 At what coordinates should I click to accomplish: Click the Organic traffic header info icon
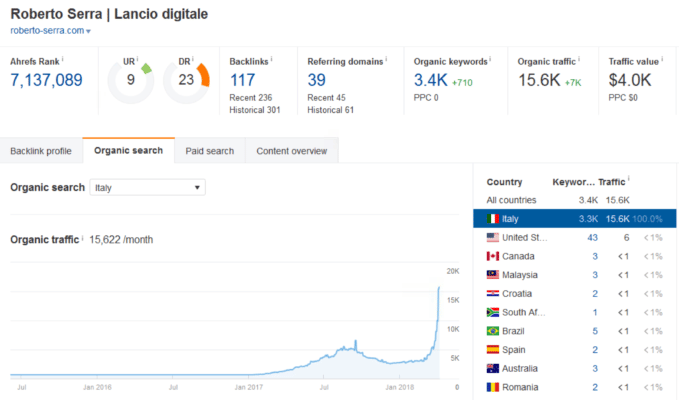coord(579,59)
